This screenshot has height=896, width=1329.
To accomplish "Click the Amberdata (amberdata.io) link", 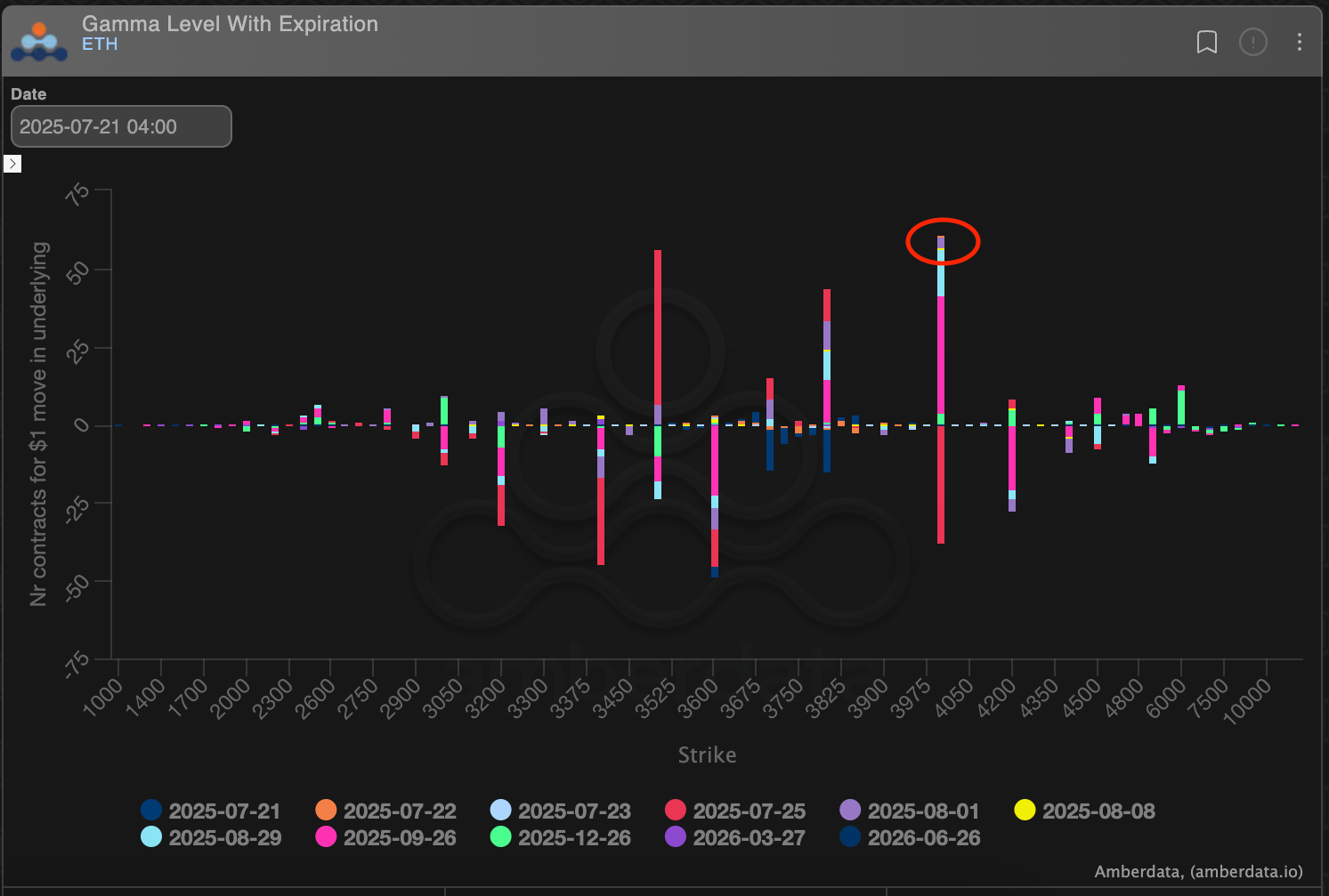I will (x=1198, y=872).
